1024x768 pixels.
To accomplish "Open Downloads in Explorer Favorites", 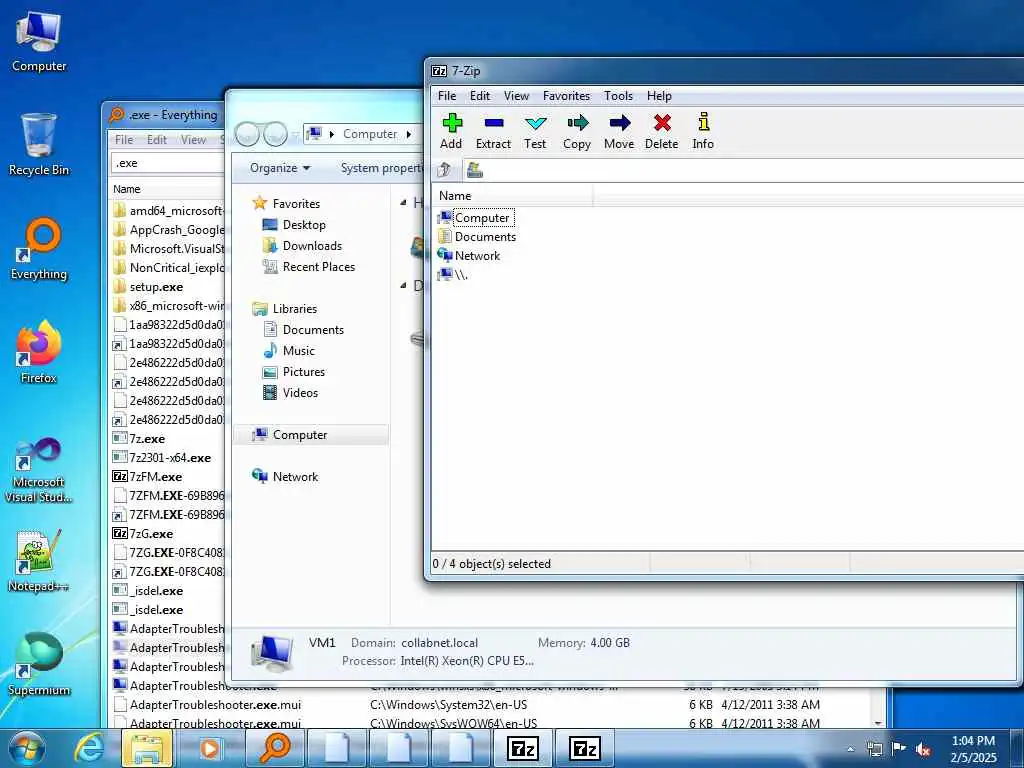I will [312, 246].
